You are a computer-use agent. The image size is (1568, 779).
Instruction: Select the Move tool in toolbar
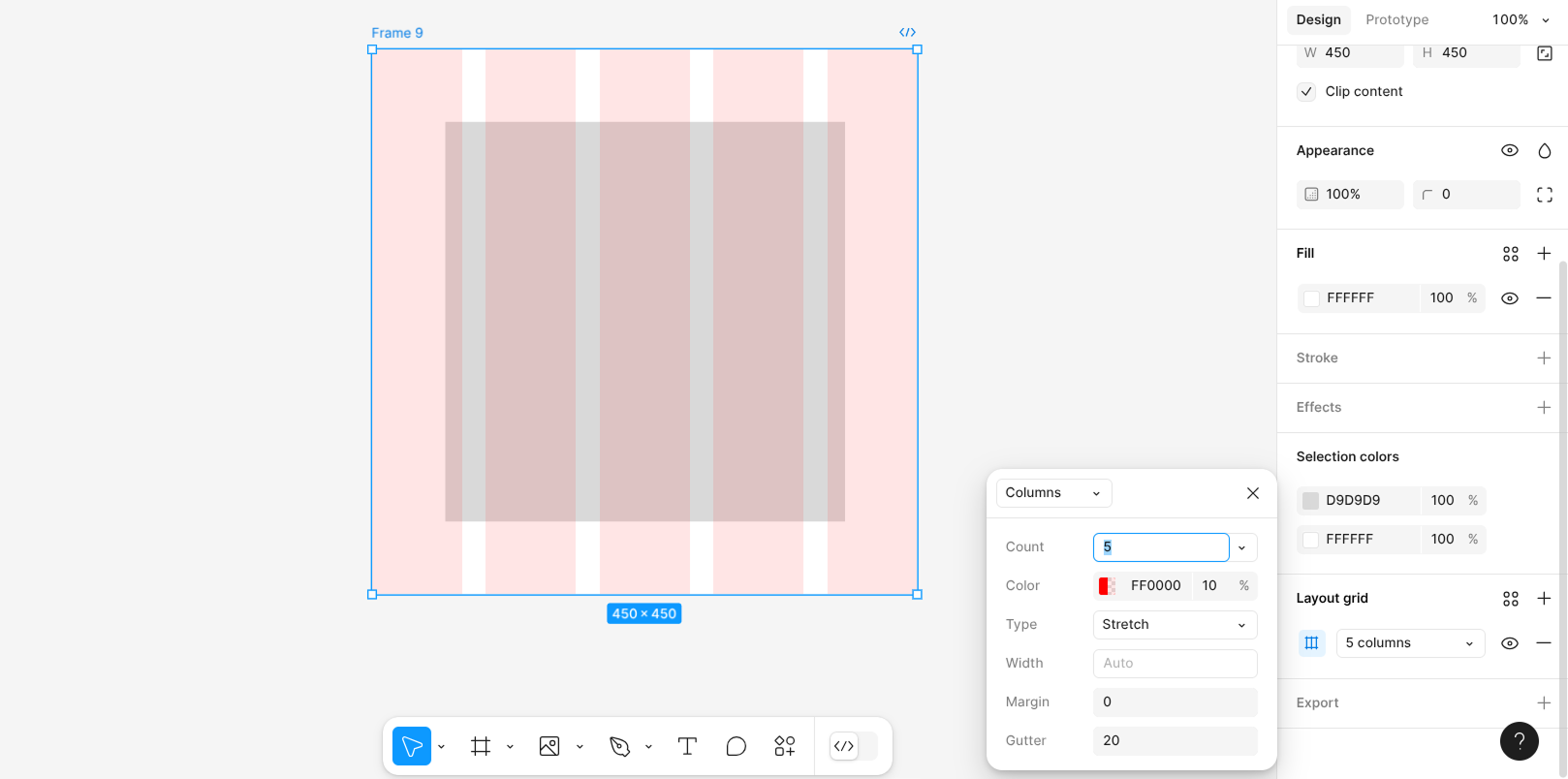click(412, 746)
